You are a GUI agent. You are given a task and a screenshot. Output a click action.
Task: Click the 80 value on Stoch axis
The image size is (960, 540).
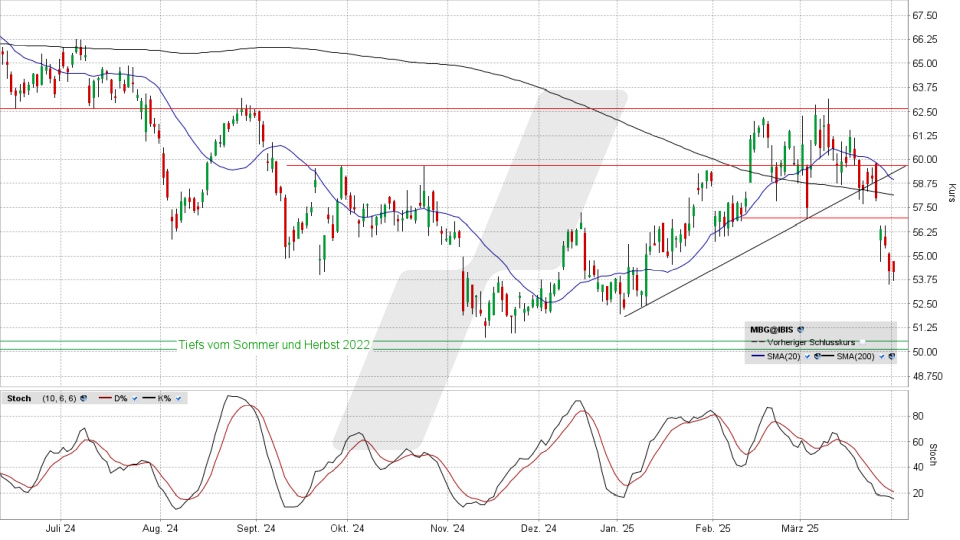click(x=918, y=416)
